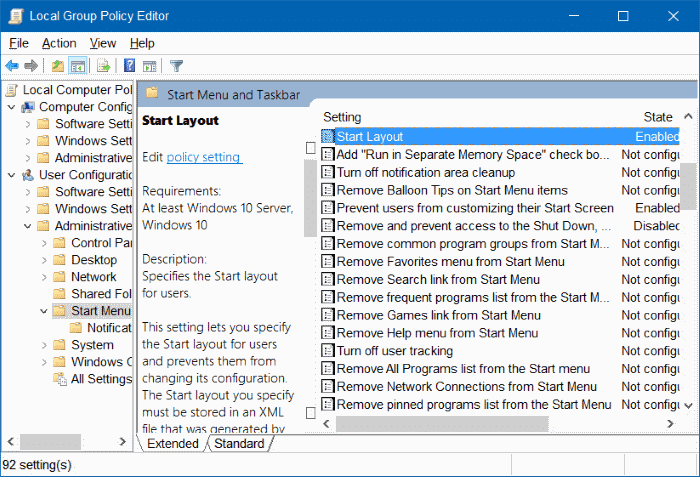Viewport: 700px width, 477px height.
Task: Click the Up one level folder icon
Action: 58,66
